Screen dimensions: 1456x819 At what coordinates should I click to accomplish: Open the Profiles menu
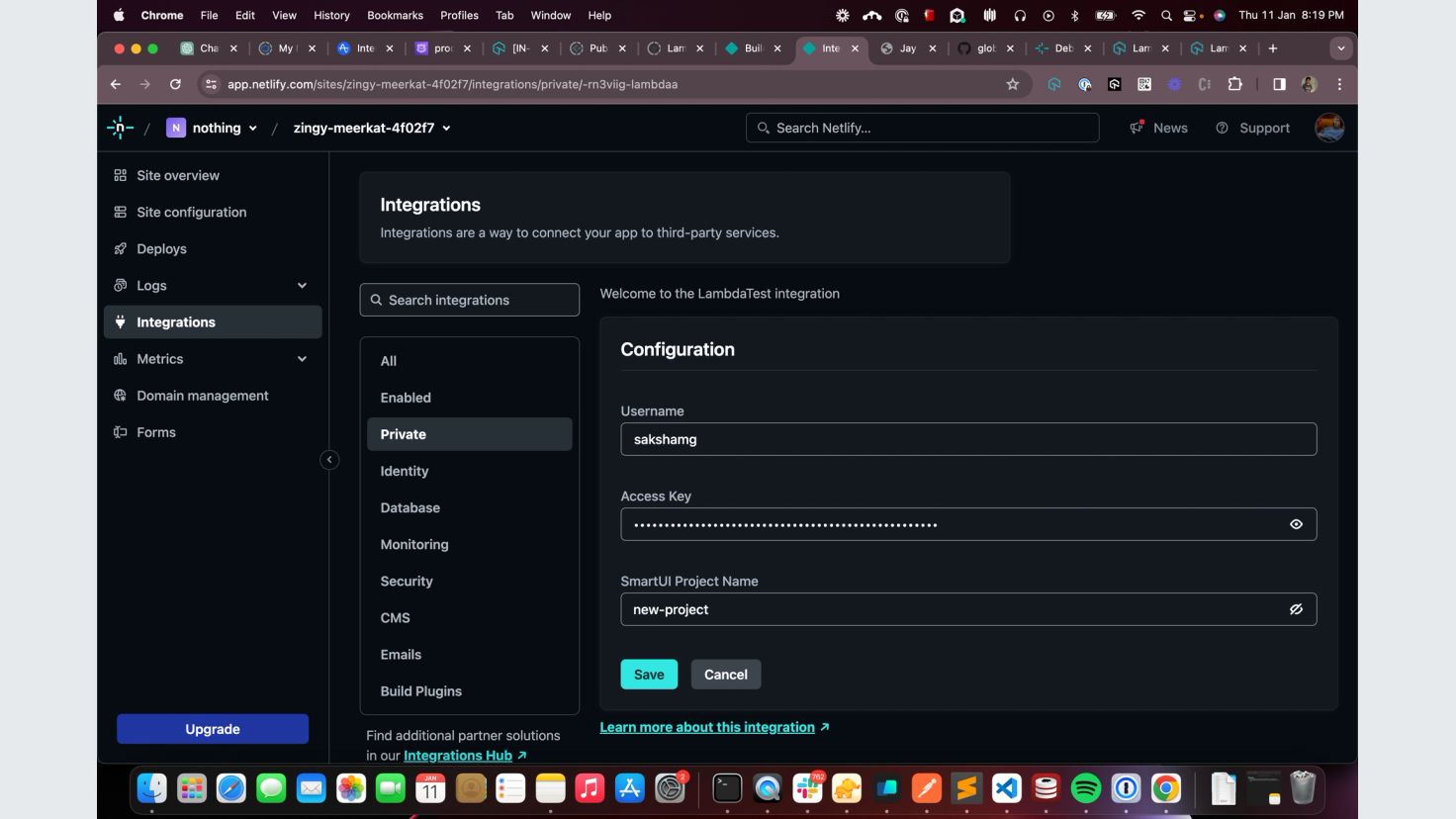[x=459, y=15]
